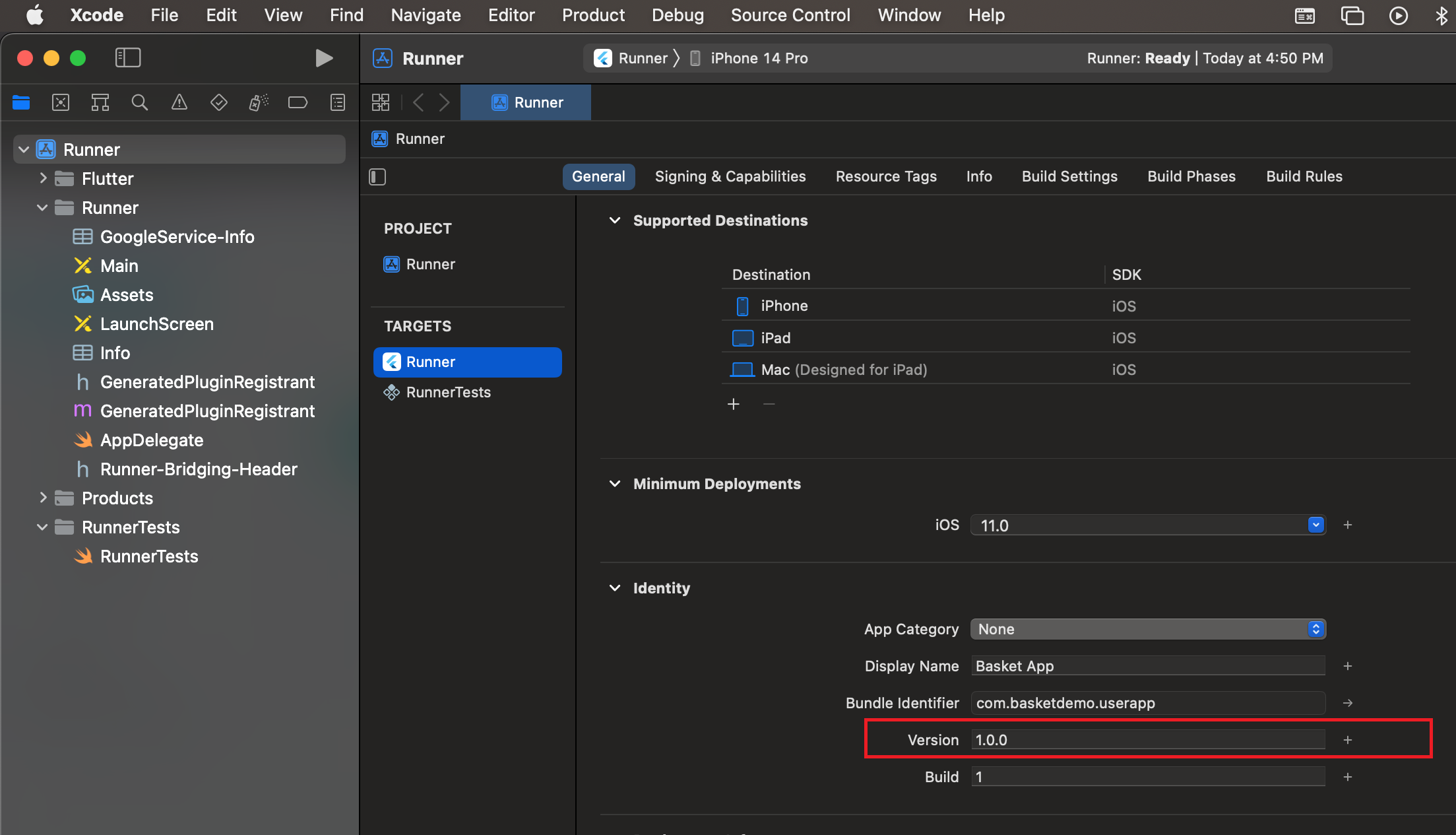Click the plus beside Version field

[x=1348, y=740]
